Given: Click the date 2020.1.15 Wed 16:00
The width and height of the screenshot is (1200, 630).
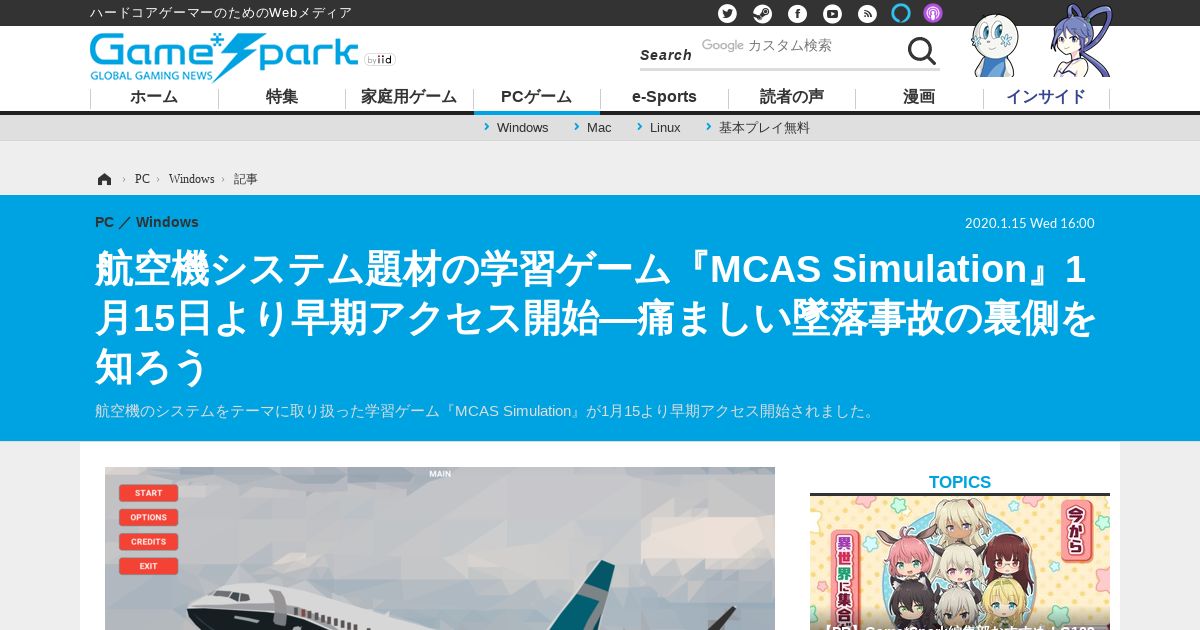Looking at the screenshot, I should pos(1030,223).
